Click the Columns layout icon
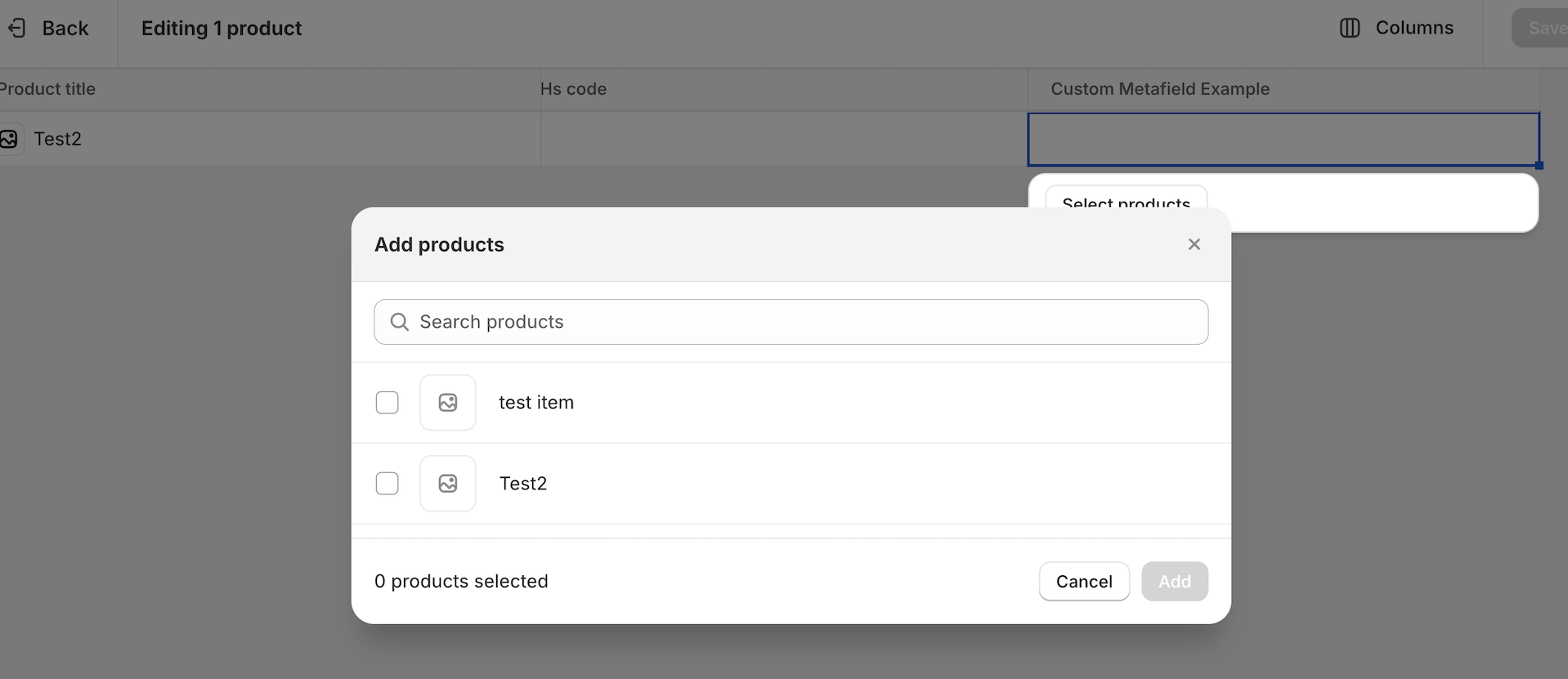 coord(1350,28)
